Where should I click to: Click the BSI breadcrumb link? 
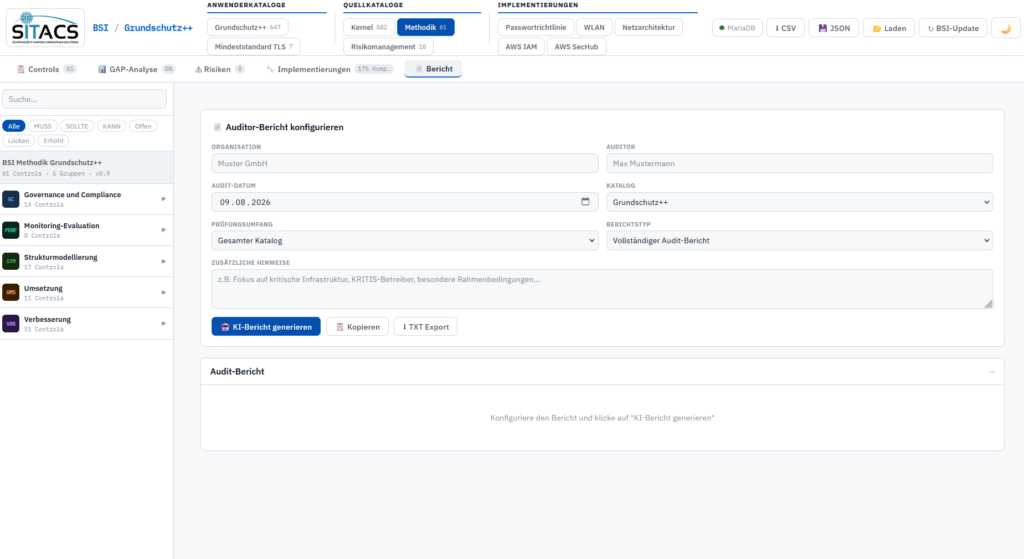(101, 27)
